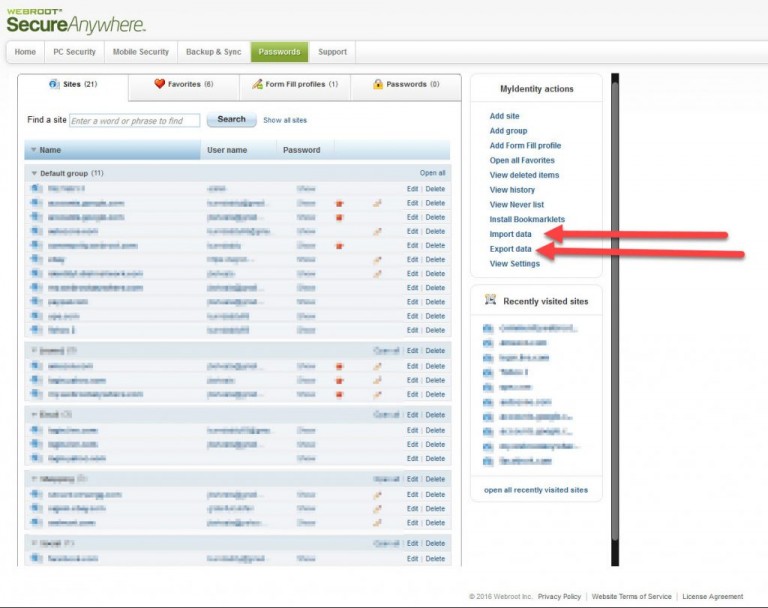This screenshot has width=768, height=608.
Task: Click the padlock icon on Passwords tab
Action: tap(378, 85)
